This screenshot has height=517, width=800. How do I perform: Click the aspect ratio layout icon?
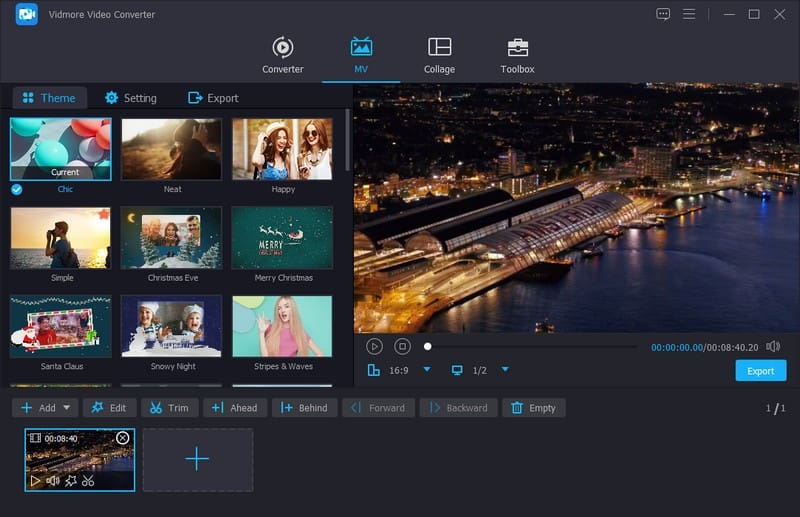pyautogui.click(x=373, y=370)
